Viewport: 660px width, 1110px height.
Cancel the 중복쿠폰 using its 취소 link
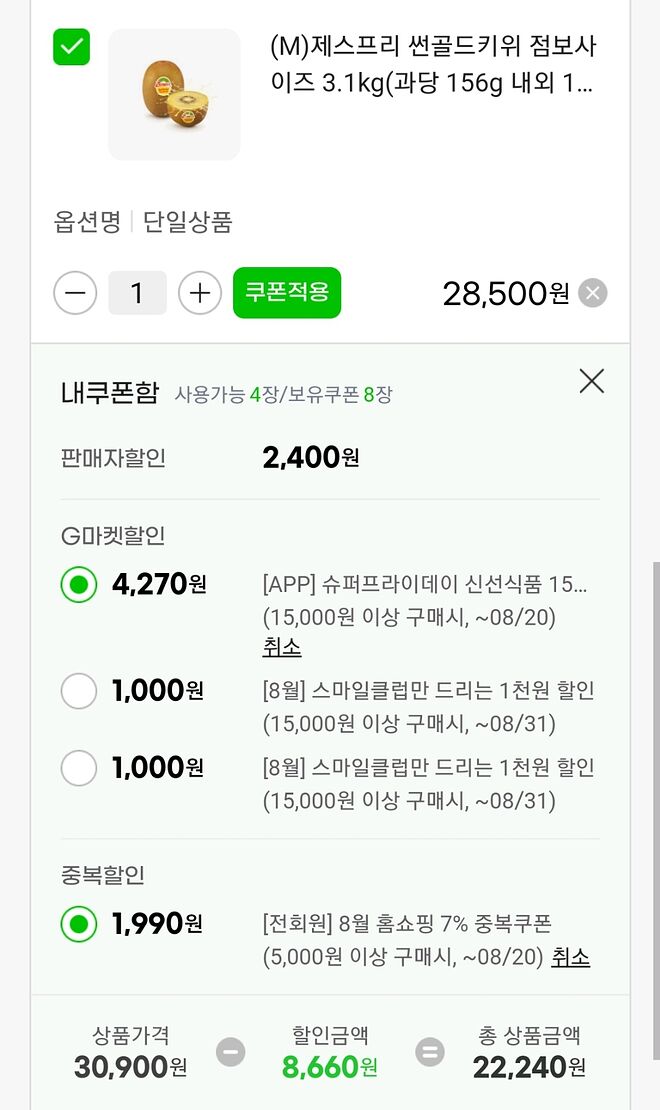point(569,957)
